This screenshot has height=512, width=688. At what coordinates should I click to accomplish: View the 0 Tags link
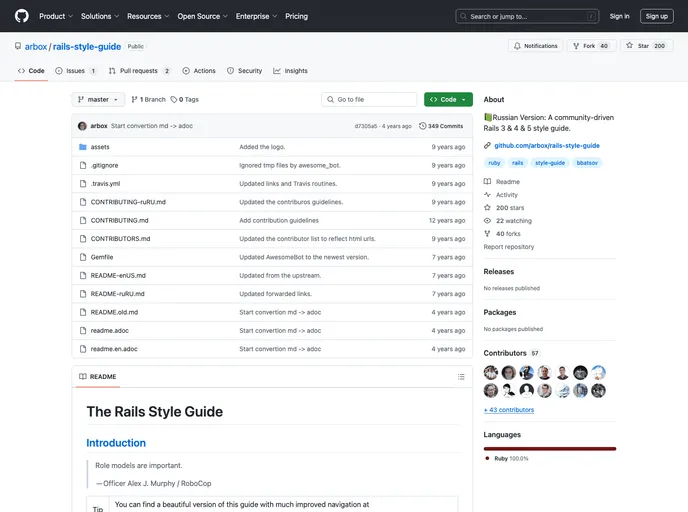coord(185,100)
